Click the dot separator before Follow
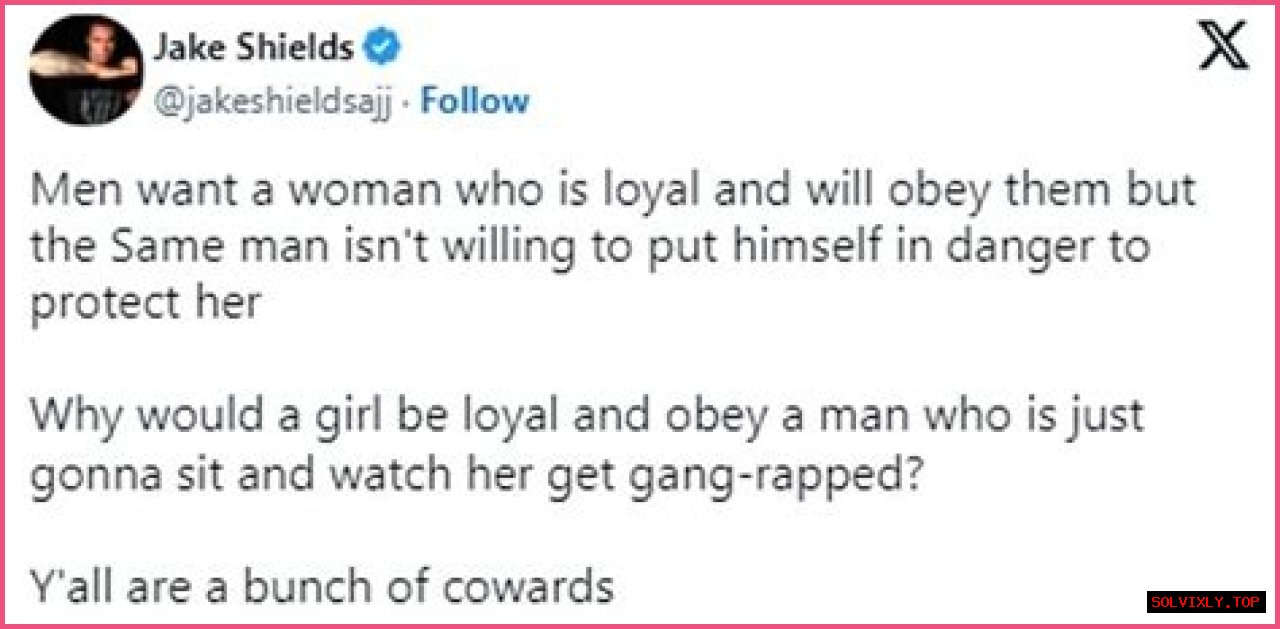1280x629 pixels. 413,102
